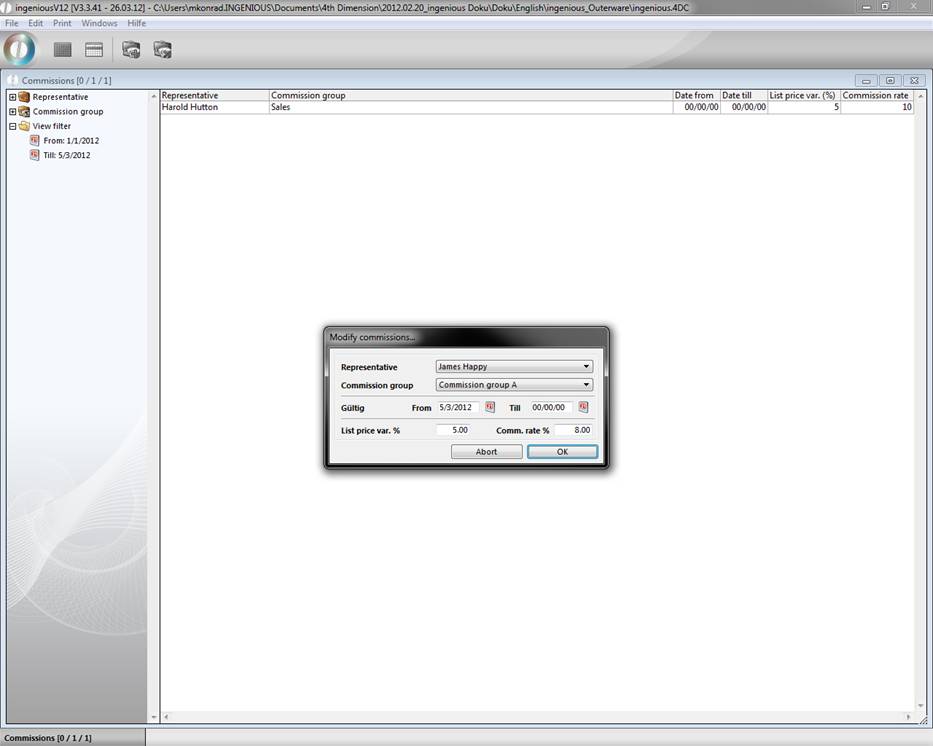
Task: Confirm the dialog with OK
Action: [562, 452]
